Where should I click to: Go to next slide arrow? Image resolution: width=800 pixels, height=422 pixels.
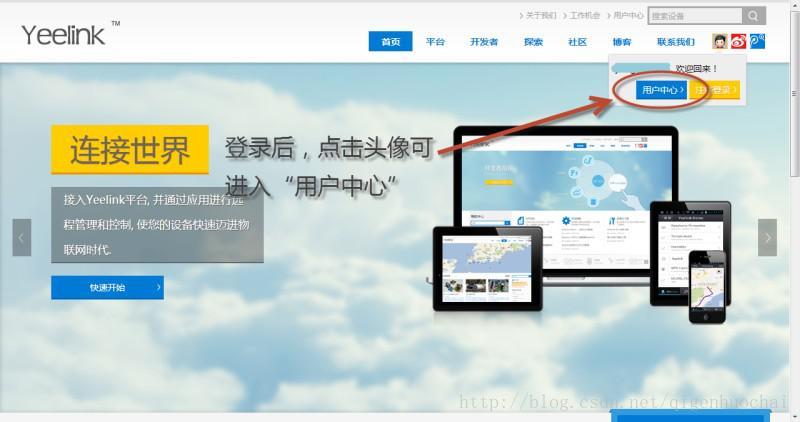pos(767,237)
